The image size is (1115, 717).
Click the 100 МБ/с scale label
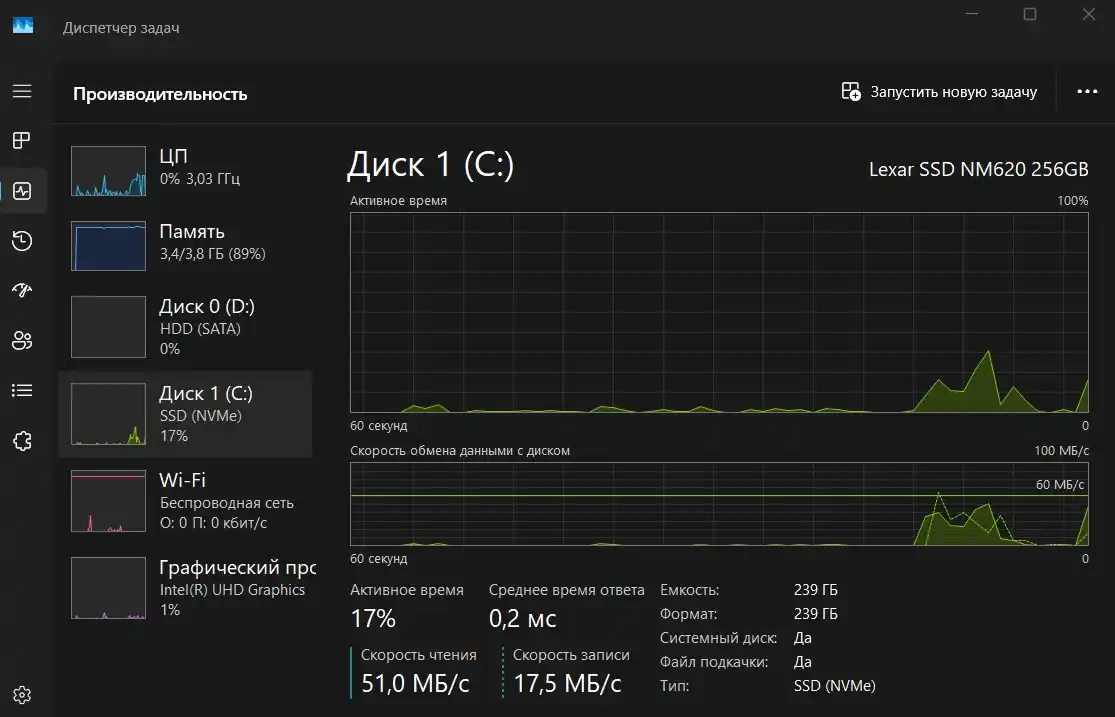[1061, 450]
